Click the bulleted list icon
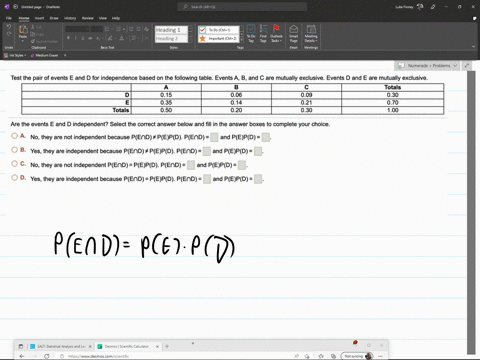The height and width of the screenshot is (360, 480). point(108,29)
